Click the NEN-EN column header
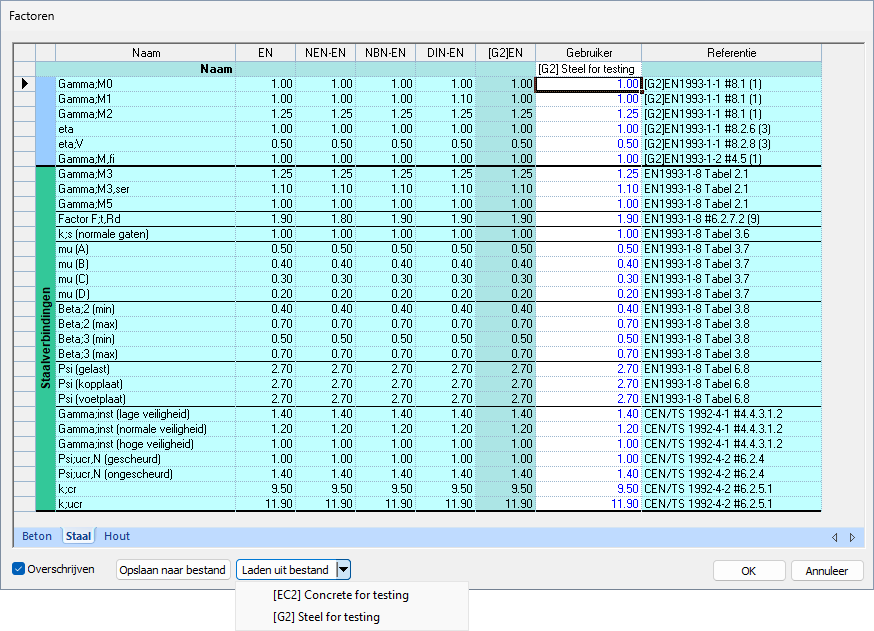 pos(326,53)
